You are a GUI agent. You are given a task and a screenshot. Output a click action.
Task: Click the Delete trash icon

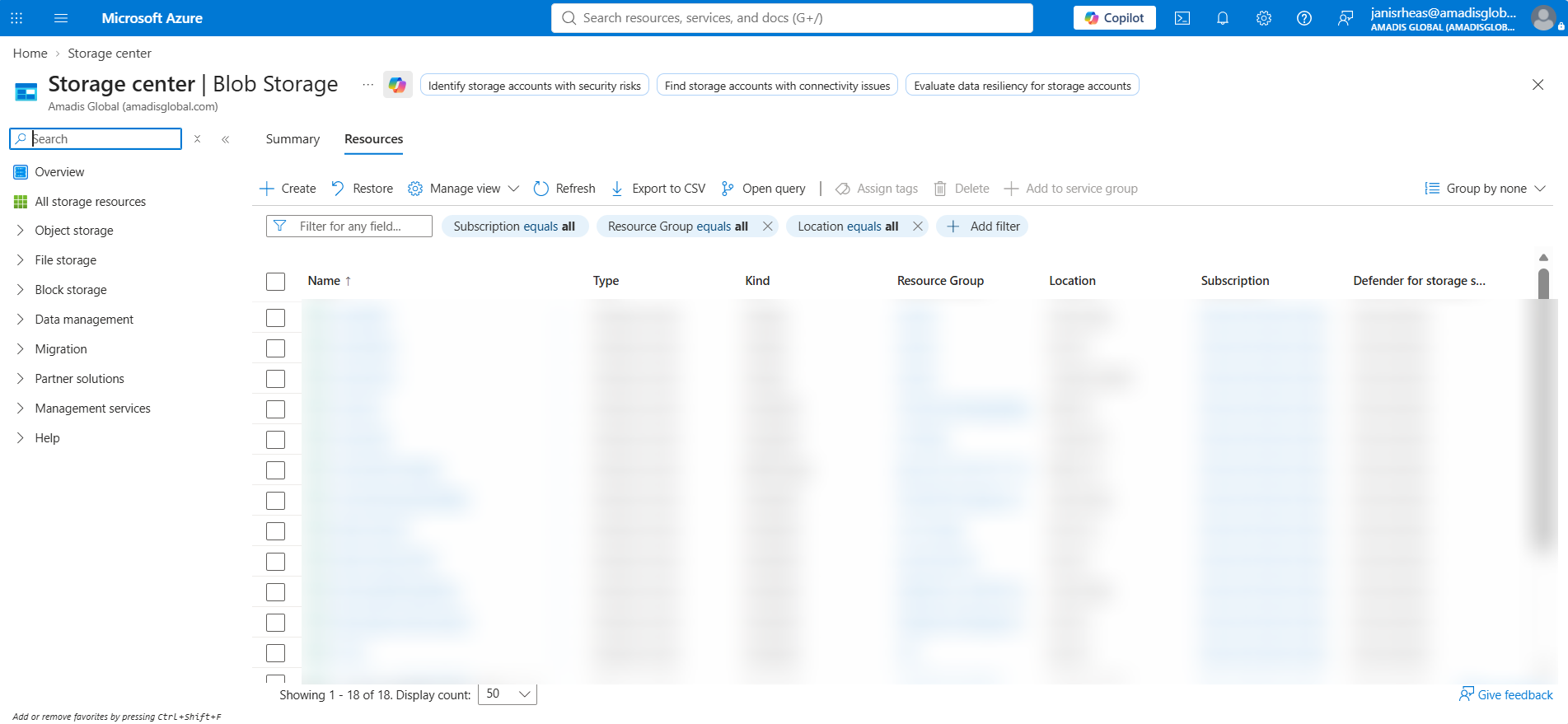click(x=940, y=189)
